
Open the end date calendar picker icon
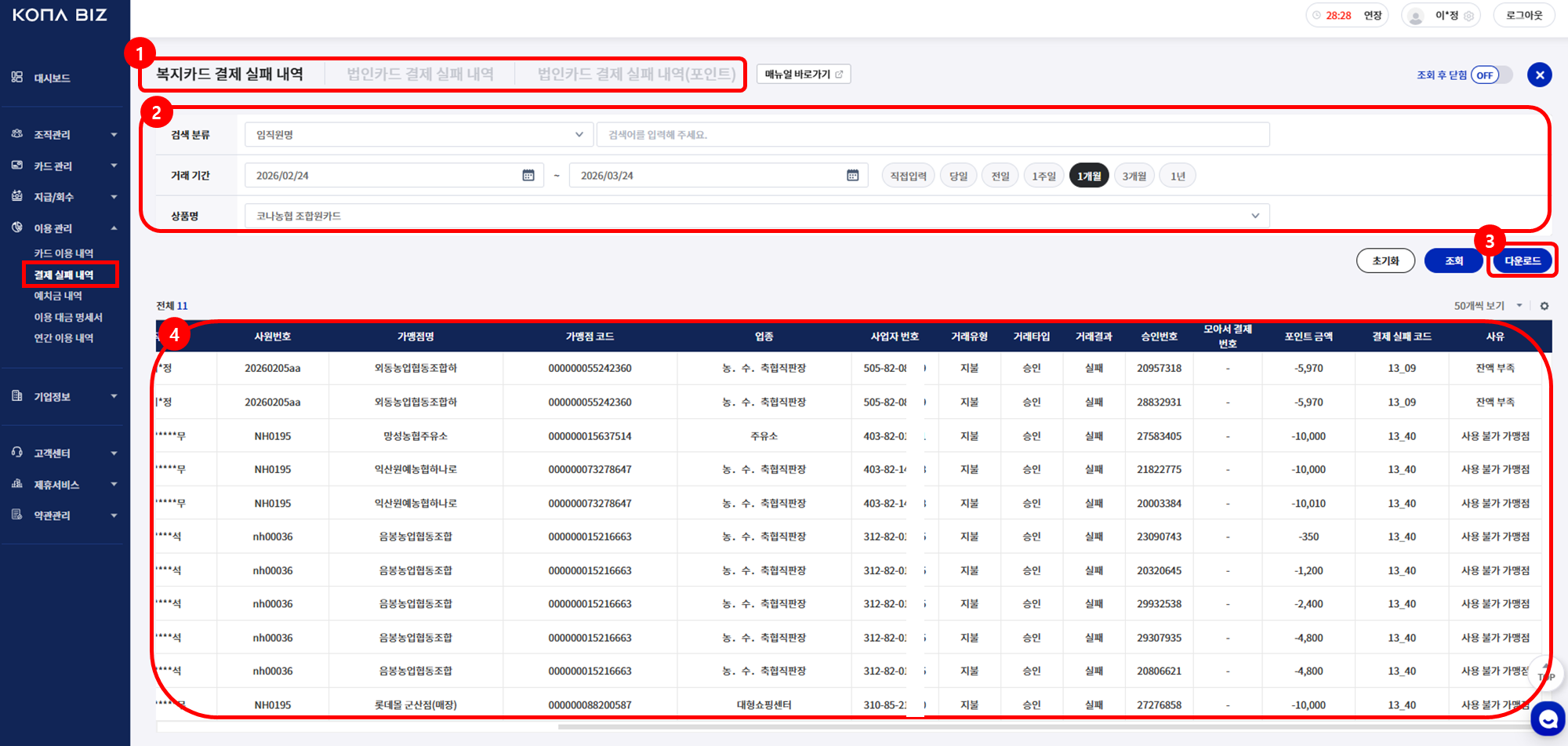tap(852, 176)
